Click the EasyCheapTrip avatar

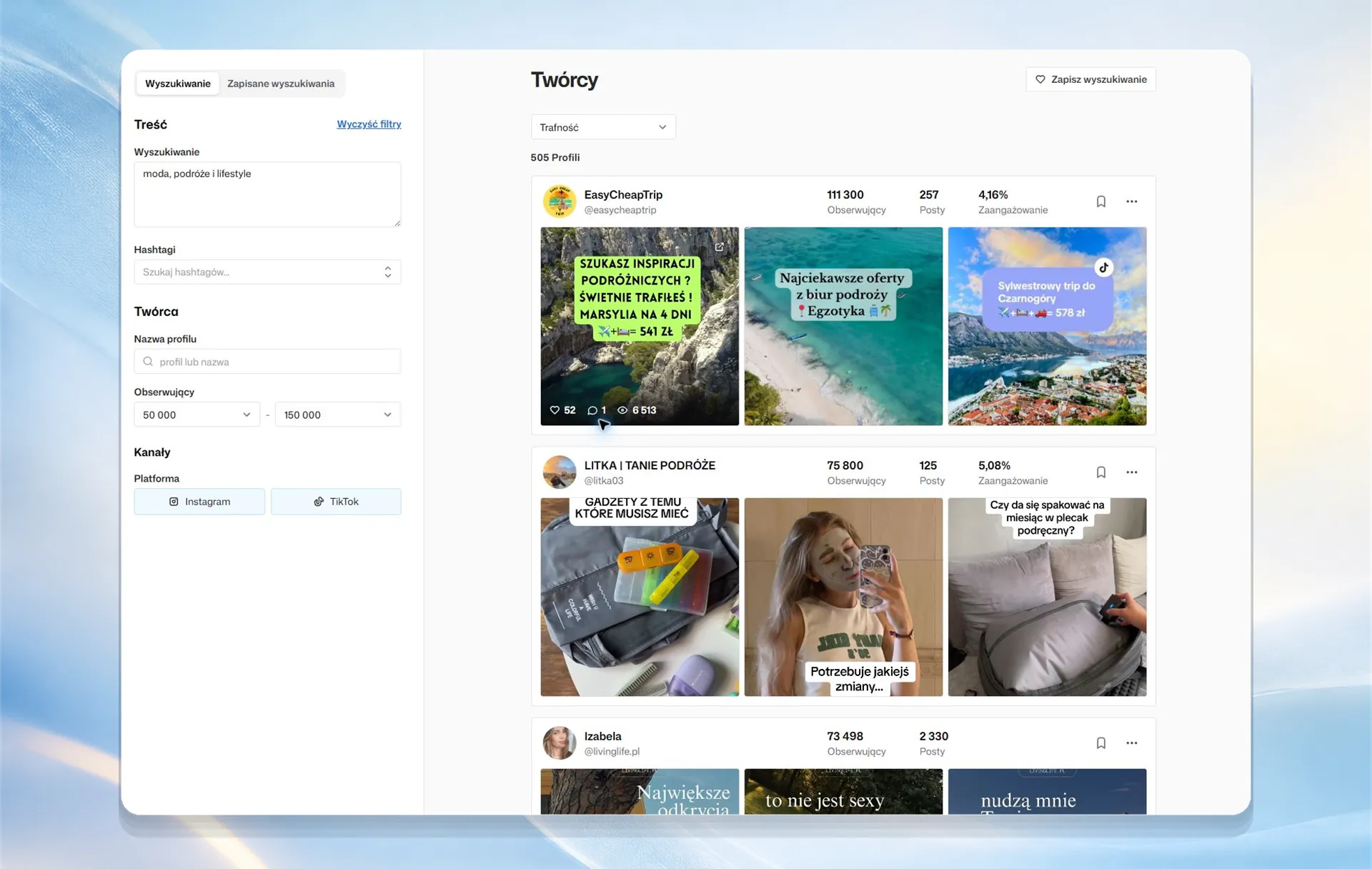(560, 202)
